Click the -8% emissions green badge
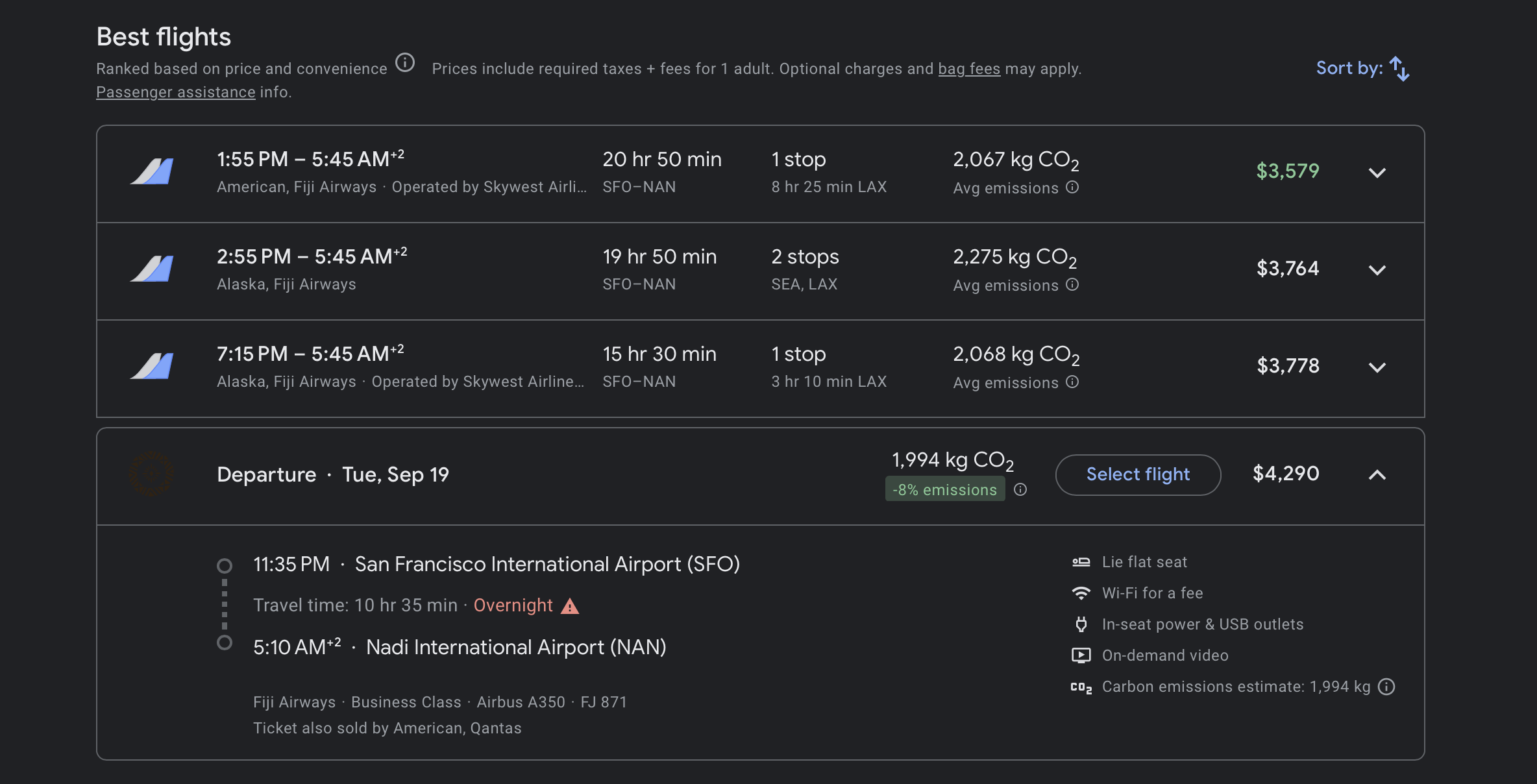This screenshot has height=784, width=1537. pyautogui.click(x=944, y=489)
